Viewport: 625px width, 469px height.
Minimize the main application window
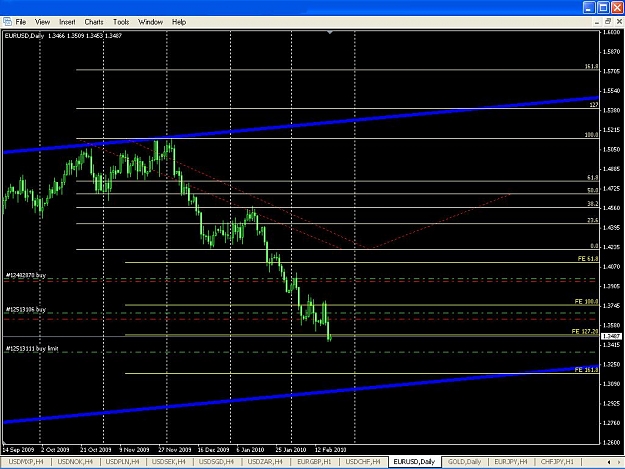[589, 8]
